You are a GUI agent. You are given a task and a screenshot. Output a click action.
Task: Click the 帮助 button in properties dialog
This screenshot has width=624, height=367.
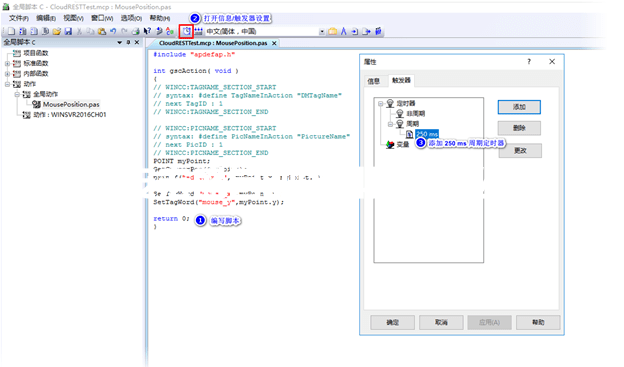[x=538, y=322]
